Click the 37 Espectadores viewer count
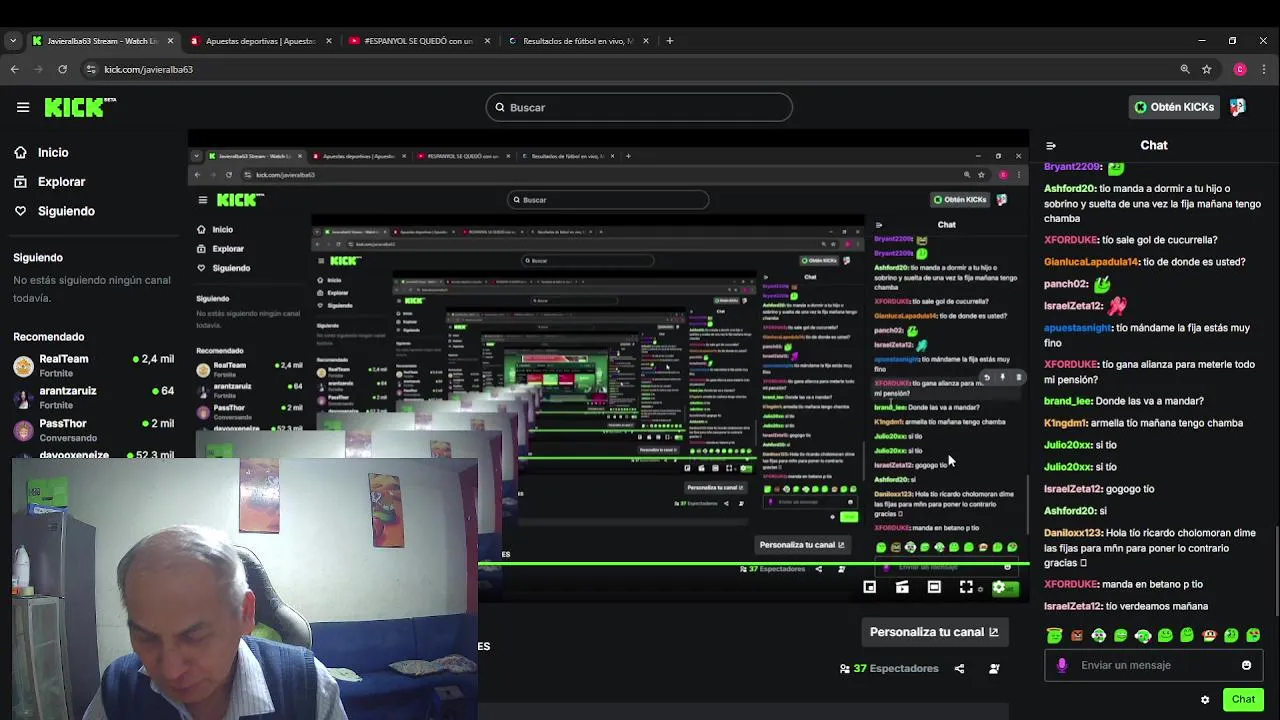The image size is (1280, 720). pyautogui.click(x=889, y=668)
